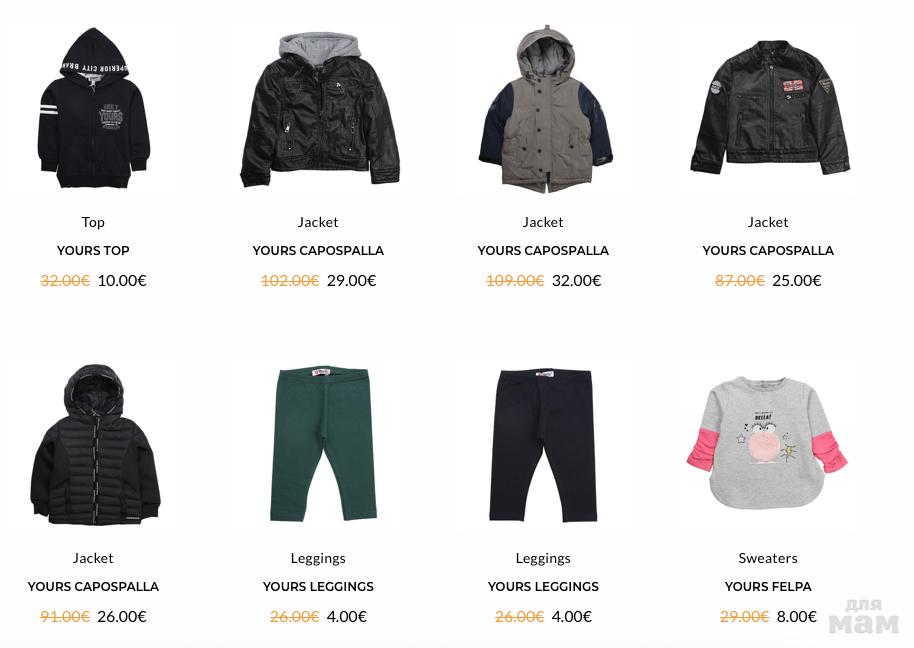Click the Leggings label above green leggings price
914x648 pixels.
point(318,558)
